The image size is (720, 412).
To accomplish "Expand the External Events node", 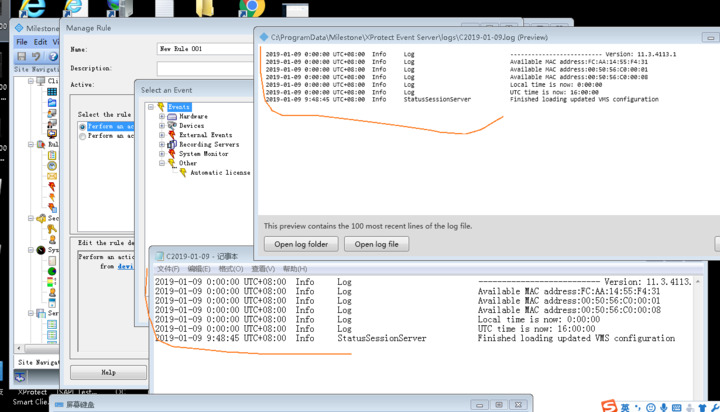I will [162, 135].
